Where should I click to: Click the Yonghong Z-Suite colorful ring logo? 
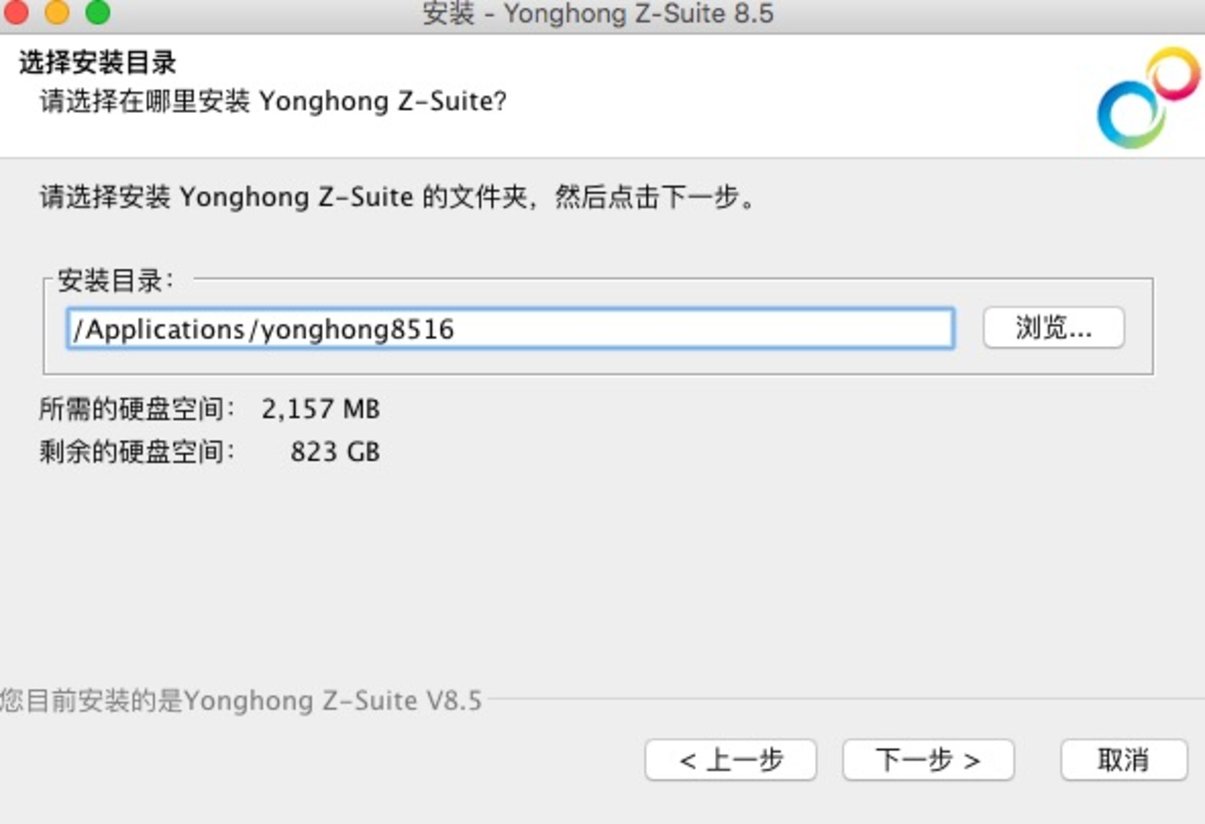tap(1147, 95)
